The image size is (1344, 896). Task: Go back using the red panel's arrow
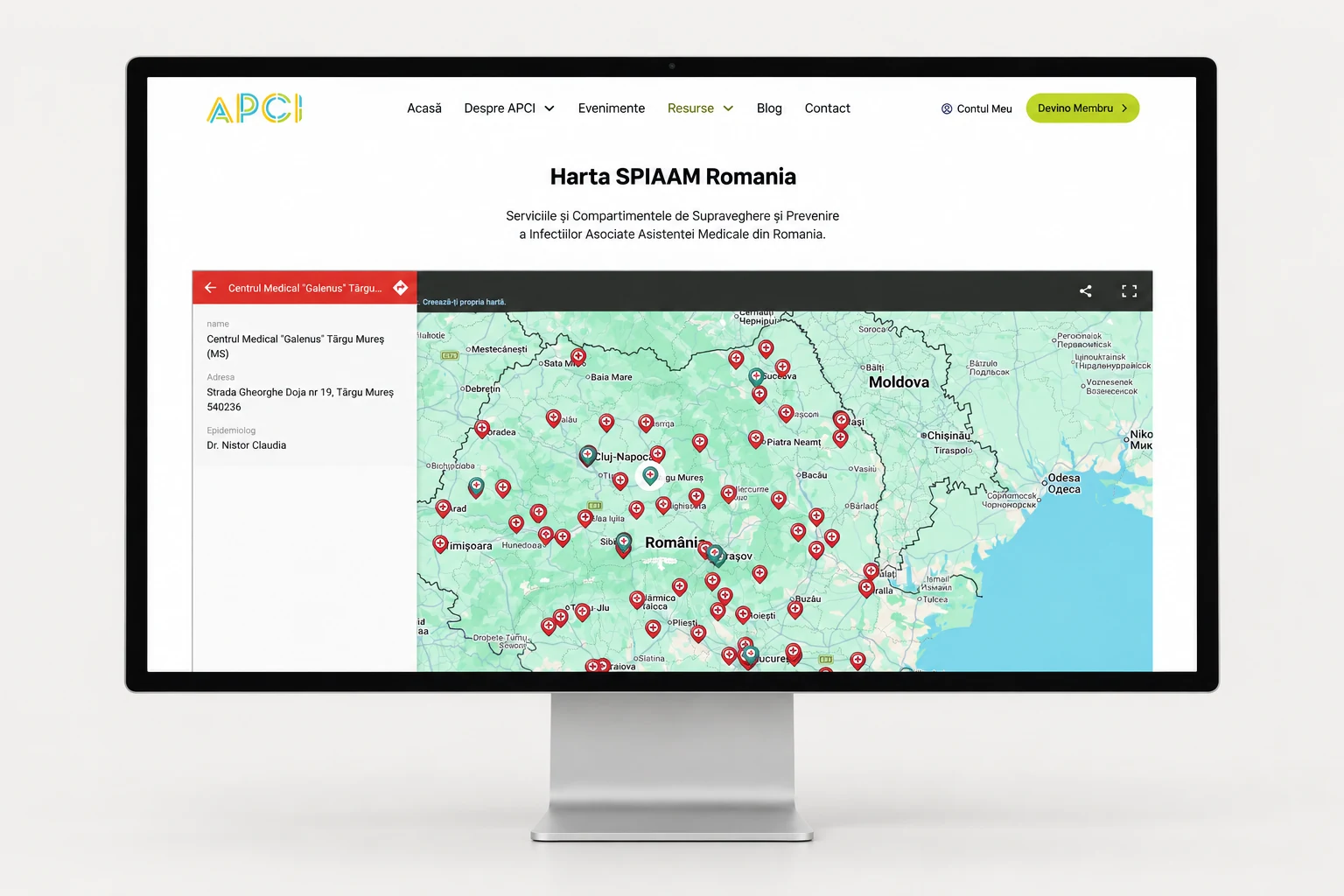pos(210,287)
